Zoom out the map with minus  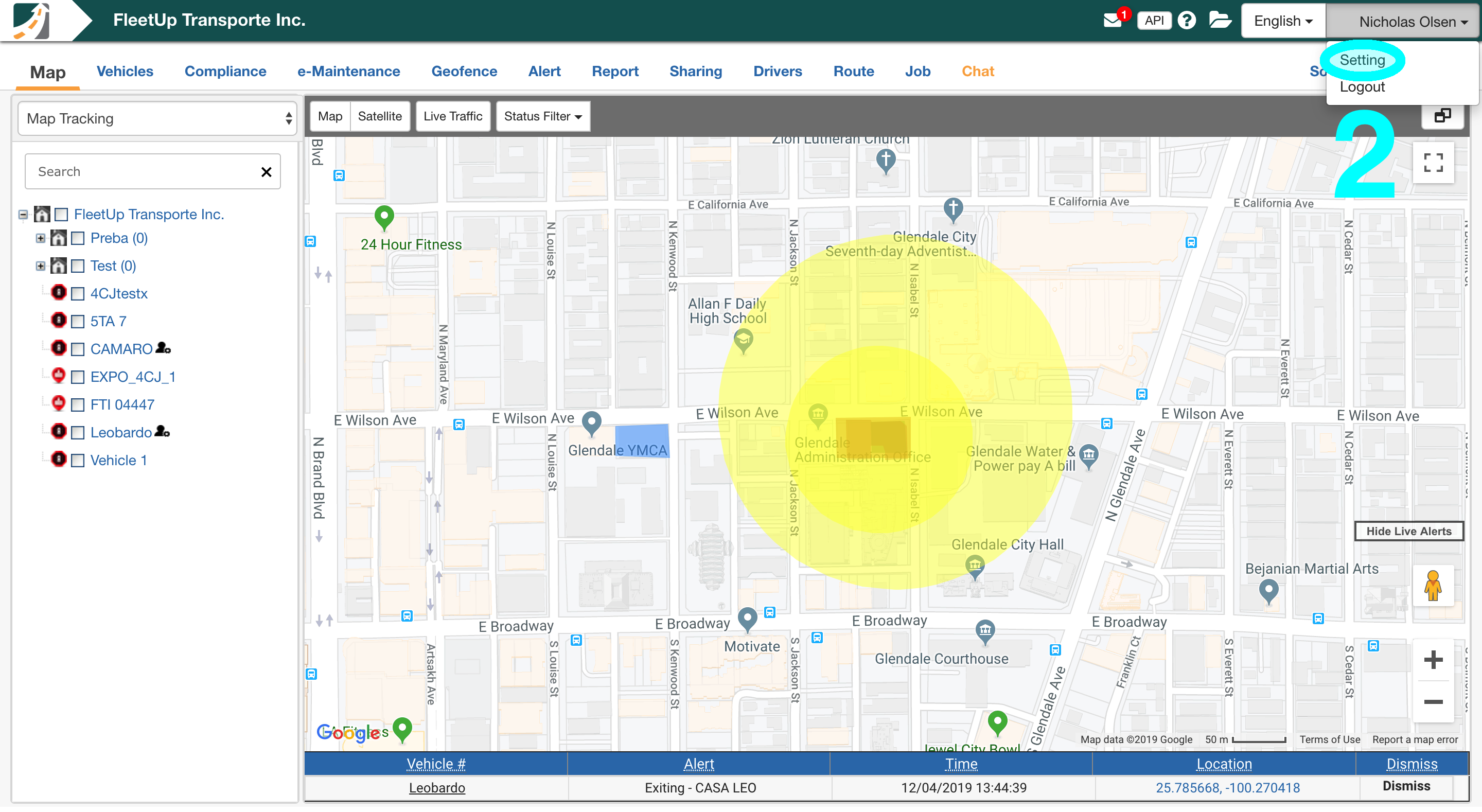1433,702
